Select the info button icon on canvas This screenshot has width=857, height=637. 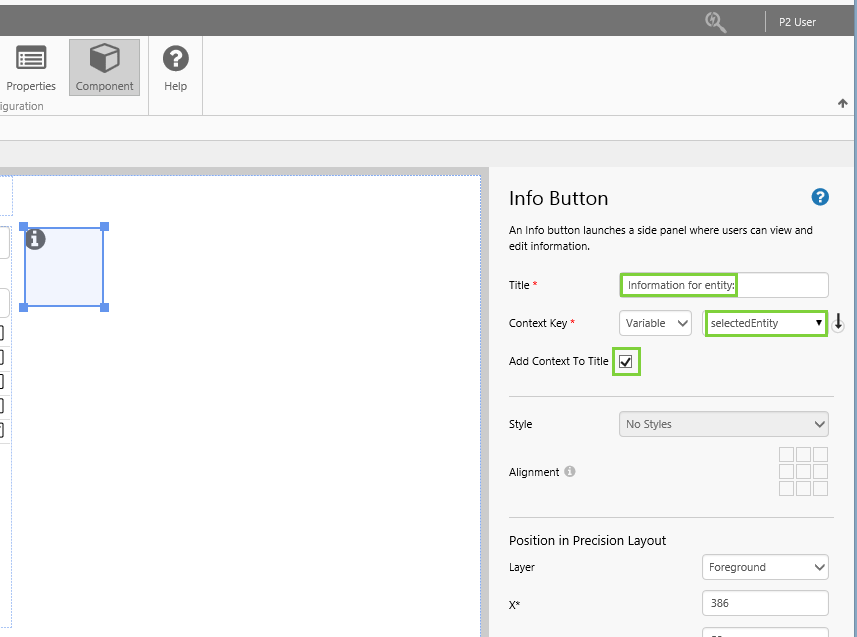(35, 239)
